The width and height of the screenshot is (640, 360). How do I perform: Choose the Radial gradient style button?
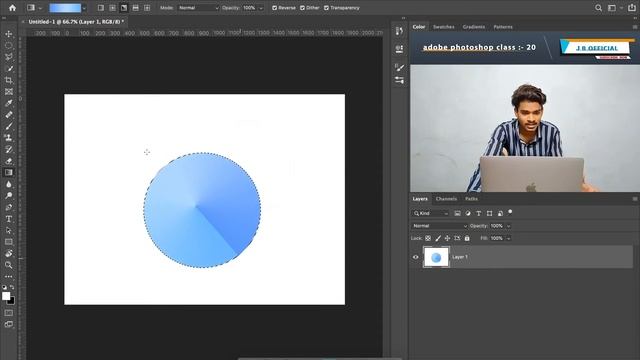pyautogui.click(x=112, y=8)
